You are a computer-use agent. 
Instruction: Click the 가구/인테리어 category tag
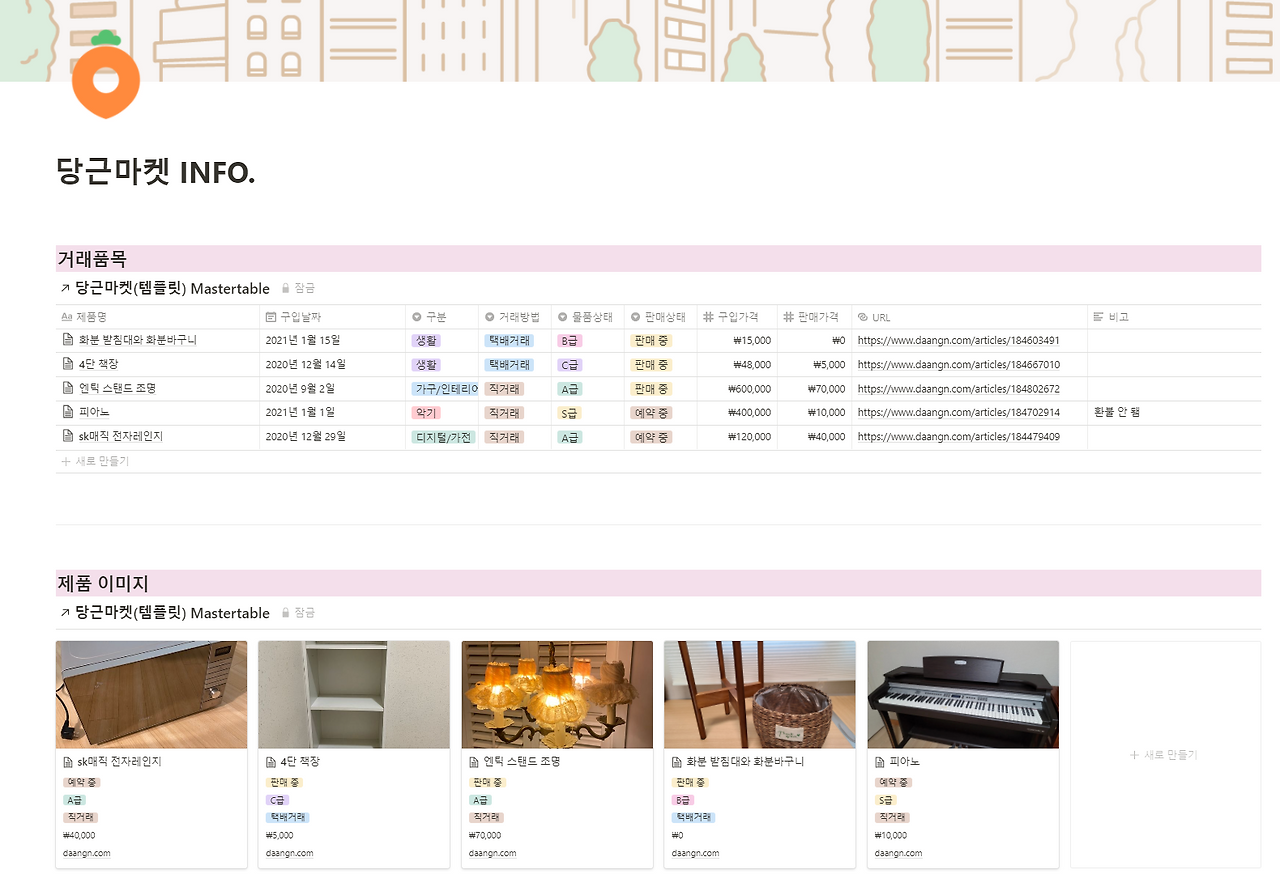[445, 389]
